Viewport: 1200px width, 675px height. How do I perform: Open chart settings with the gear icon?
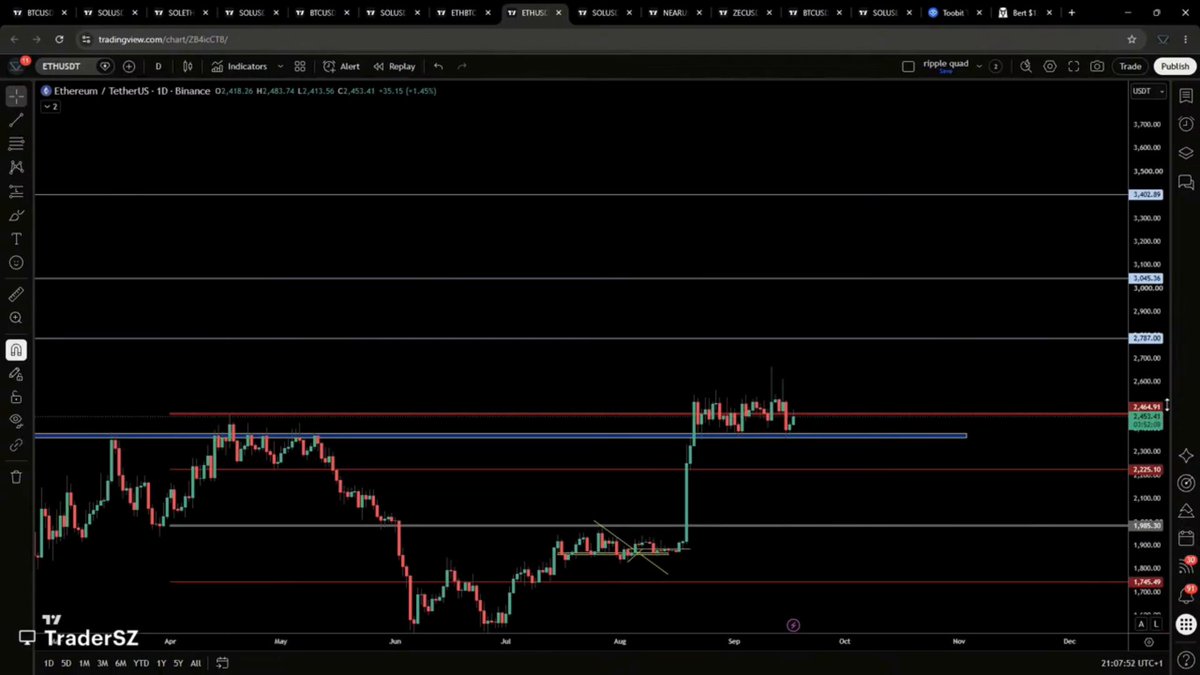[x=1049, y=66]
